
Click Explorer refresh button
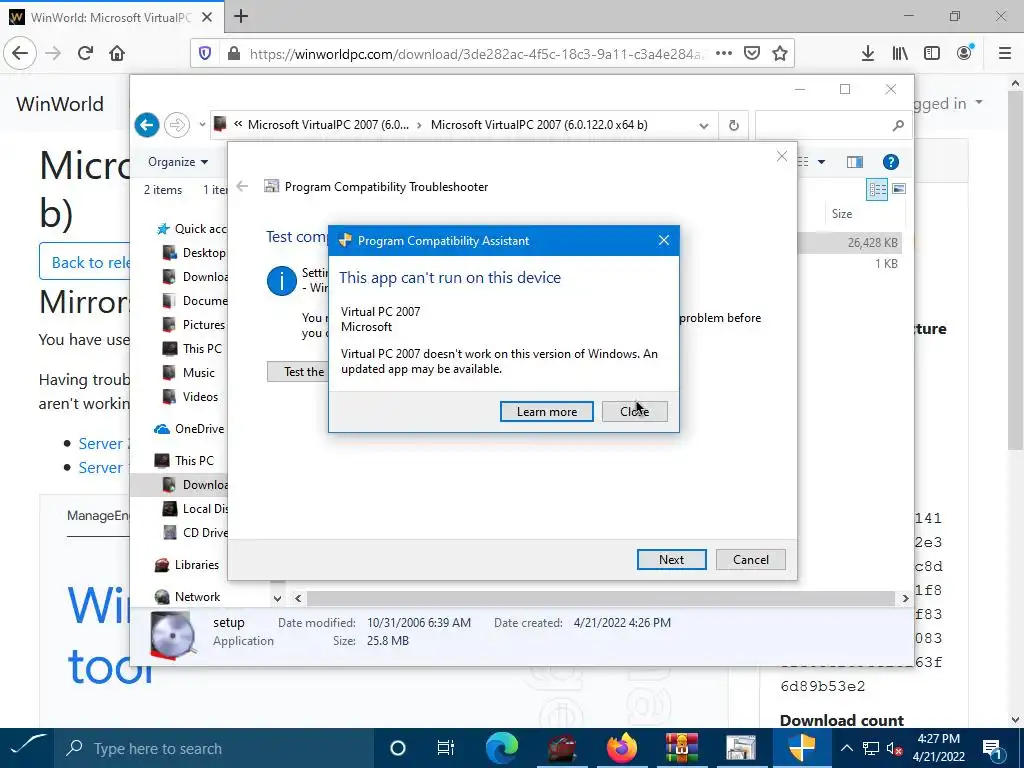click(x=733, y=125)
